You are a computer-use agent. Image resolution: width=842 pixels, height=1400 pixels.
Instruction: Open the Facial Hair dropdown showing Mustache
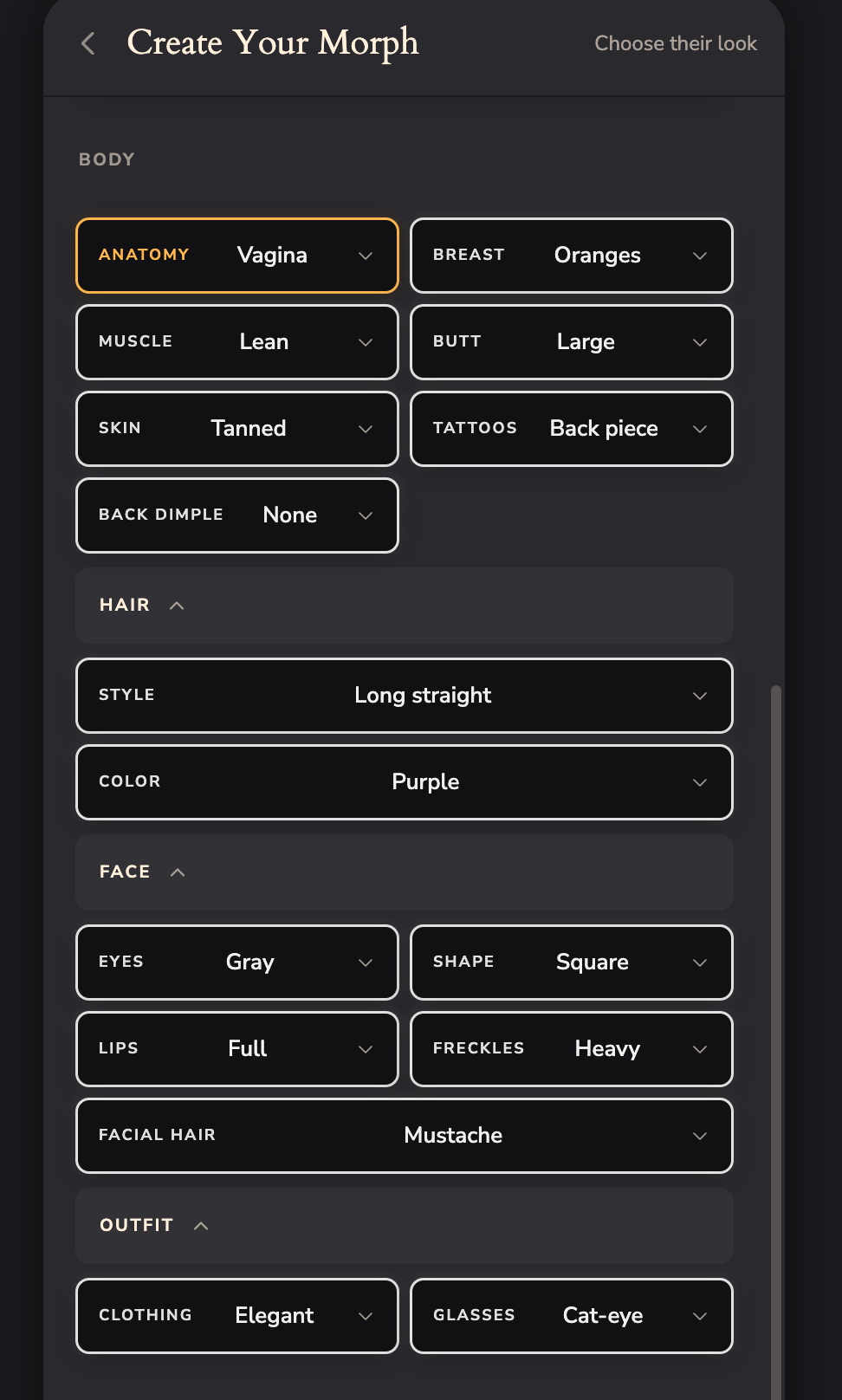[x=405, y=1136]
